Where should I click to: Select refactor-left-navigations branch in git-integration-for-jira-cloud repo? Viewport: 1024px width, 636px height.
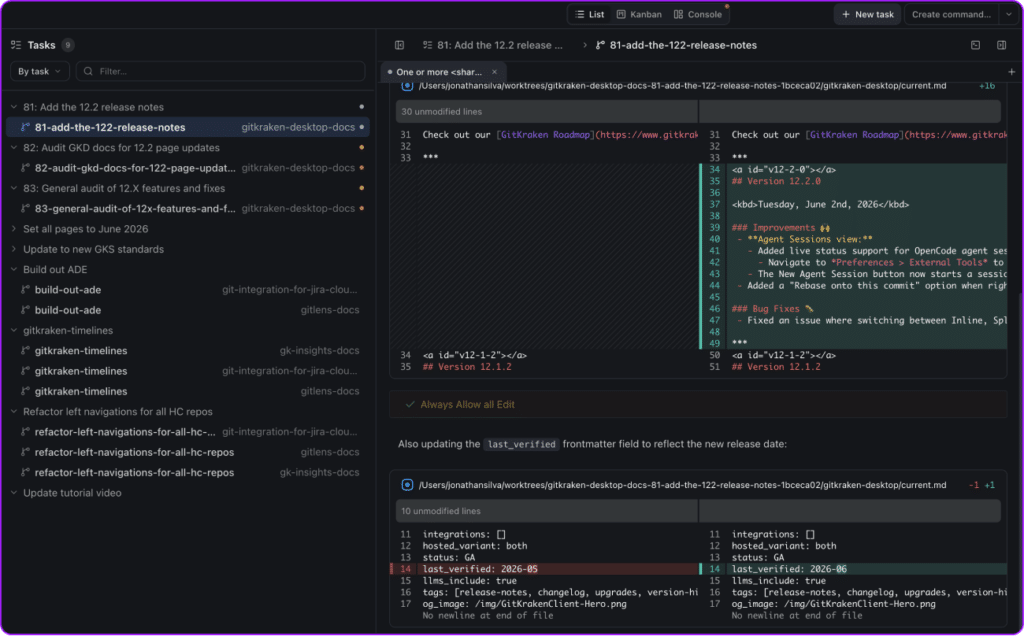tap(188, 432)
